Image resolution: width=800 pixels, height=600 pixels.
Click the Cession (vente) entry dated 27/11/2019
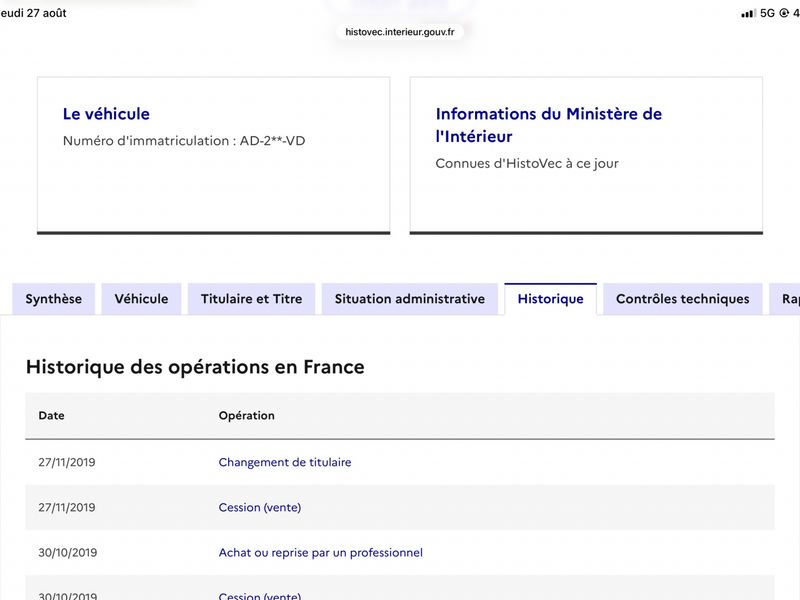(x=260, y=508)
